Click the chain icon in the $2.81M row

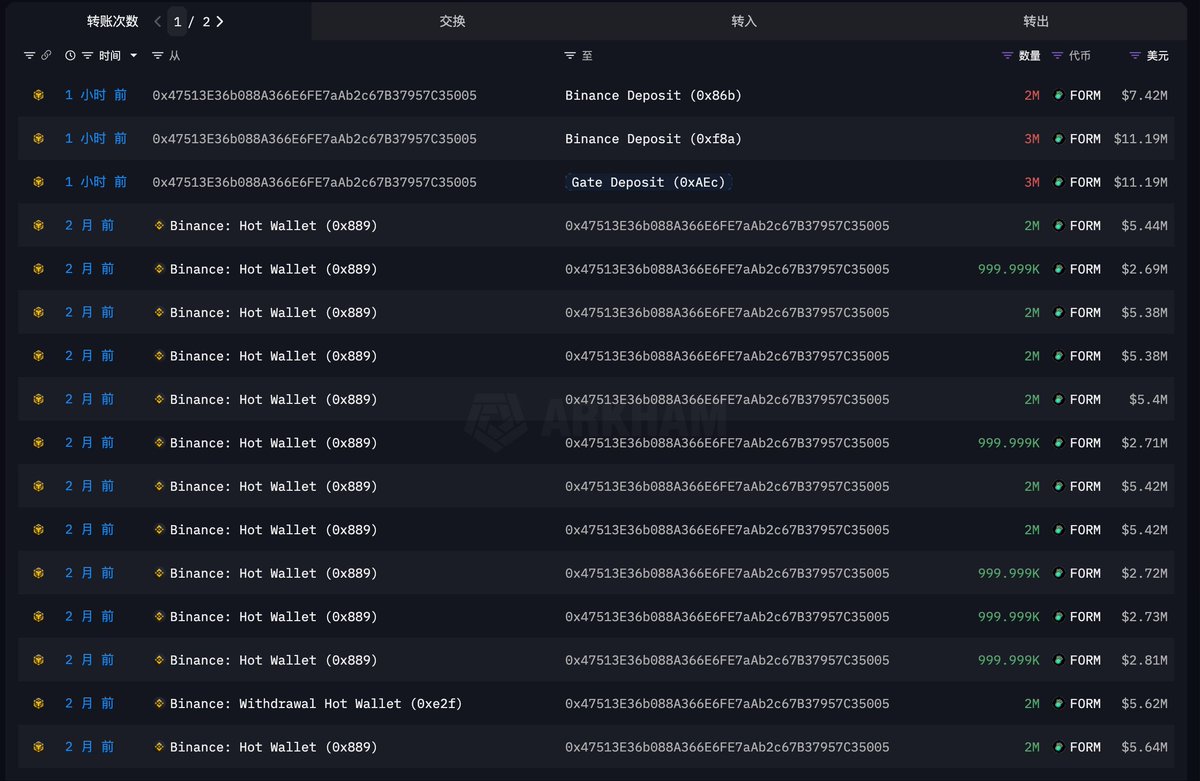[x=38, y=660]
